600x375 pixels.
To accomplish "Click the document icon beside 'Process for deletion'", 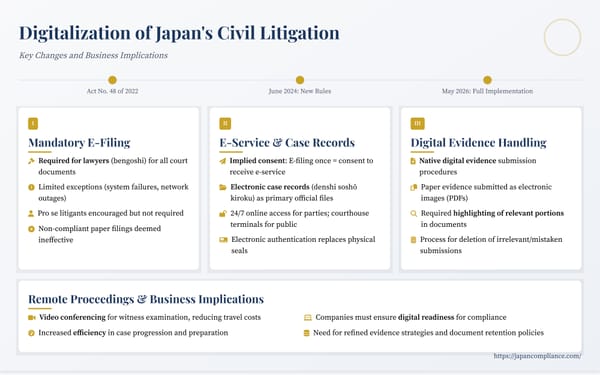I will [x=413, y=240].
